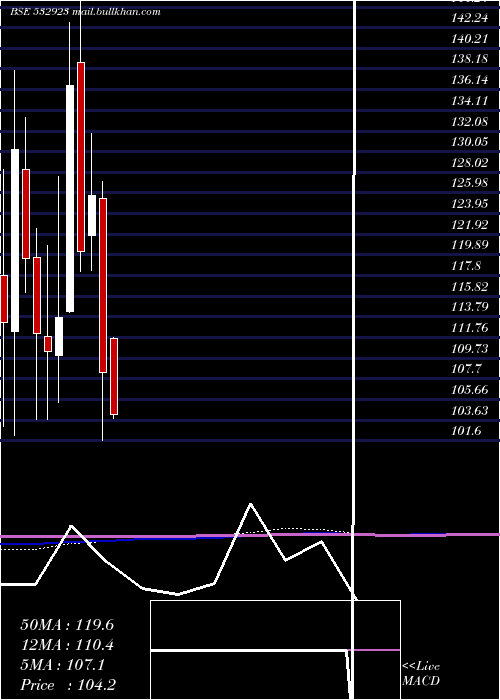Click the 142.24 price axis label
This screenshot has height=700, width=500.
[469, 18]
